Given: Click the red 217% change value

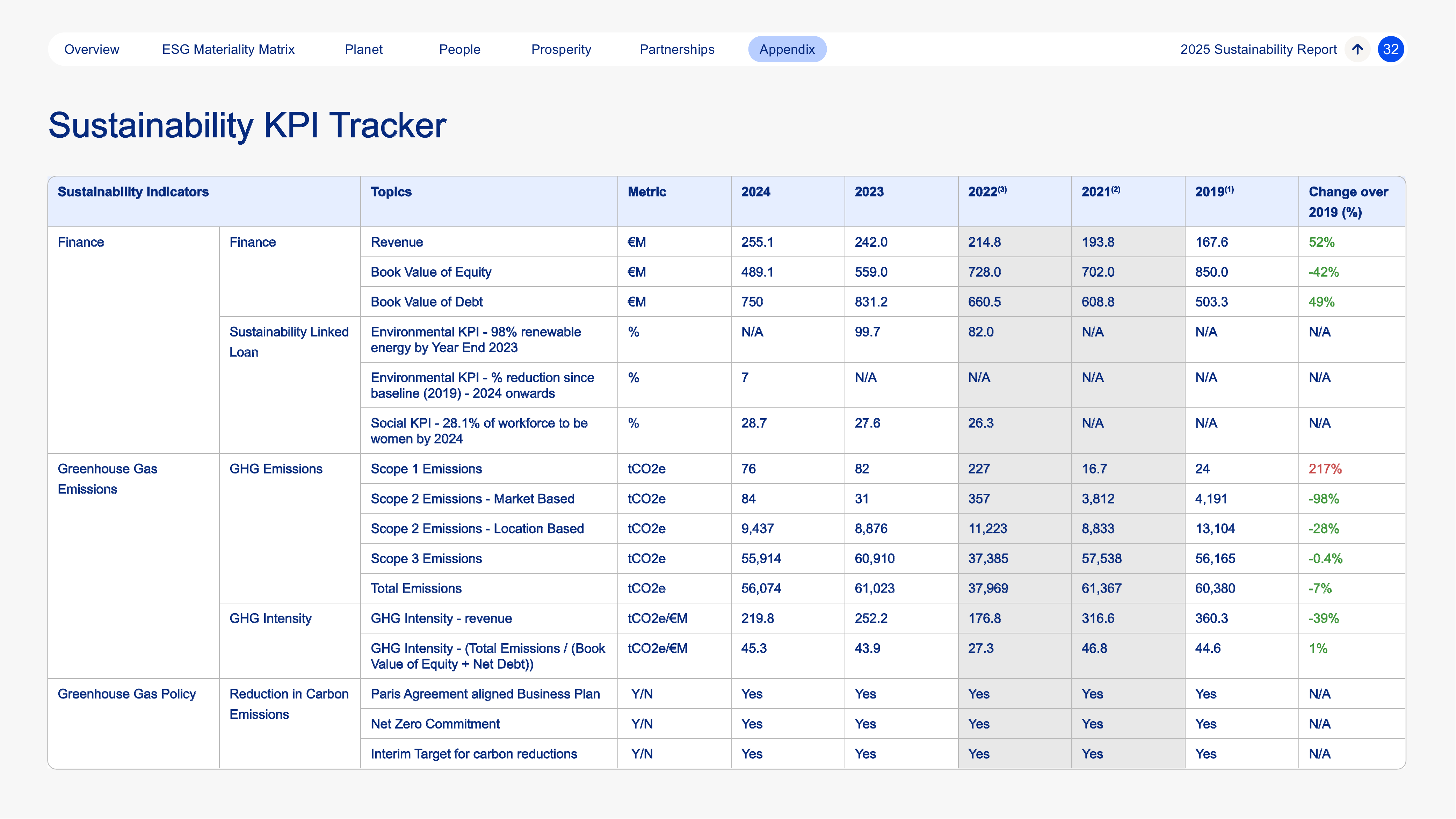Looking at the screenshot, I should coord(1325,469).
